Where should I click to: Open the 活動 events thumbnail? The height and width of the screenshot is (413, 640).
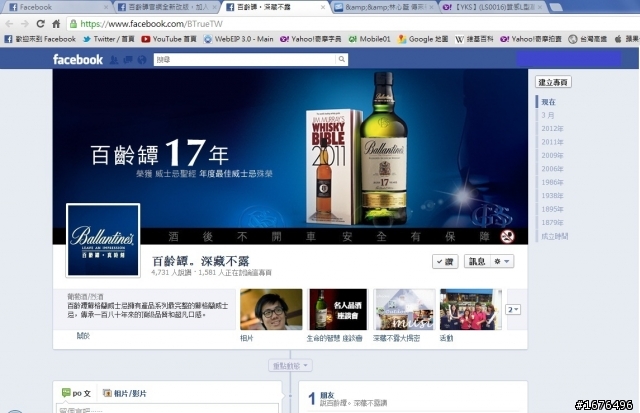(471, 309)
